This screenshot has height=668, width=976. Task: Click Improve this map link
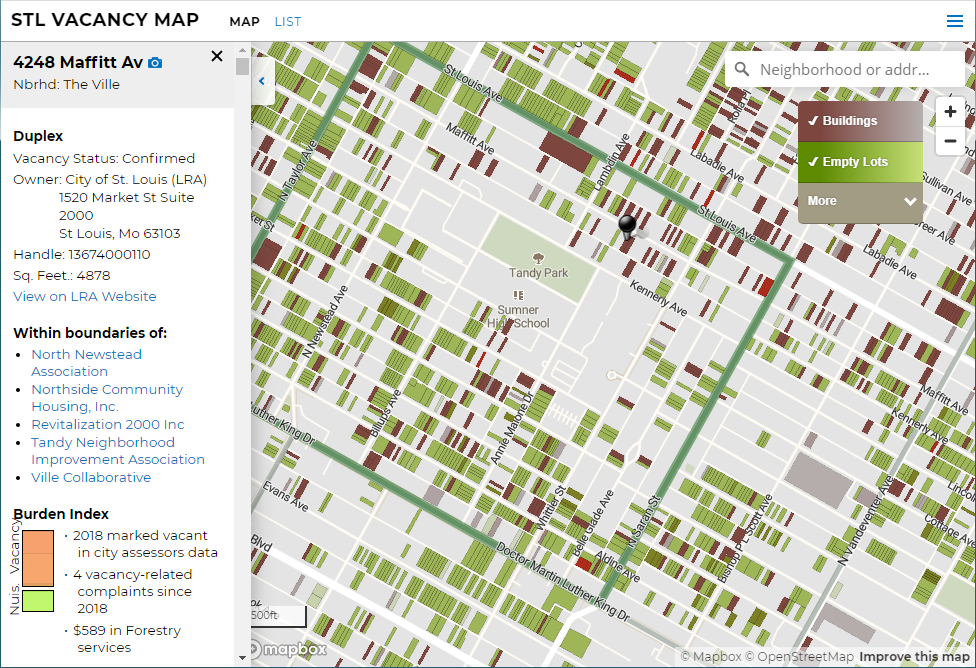pos(914,656)
